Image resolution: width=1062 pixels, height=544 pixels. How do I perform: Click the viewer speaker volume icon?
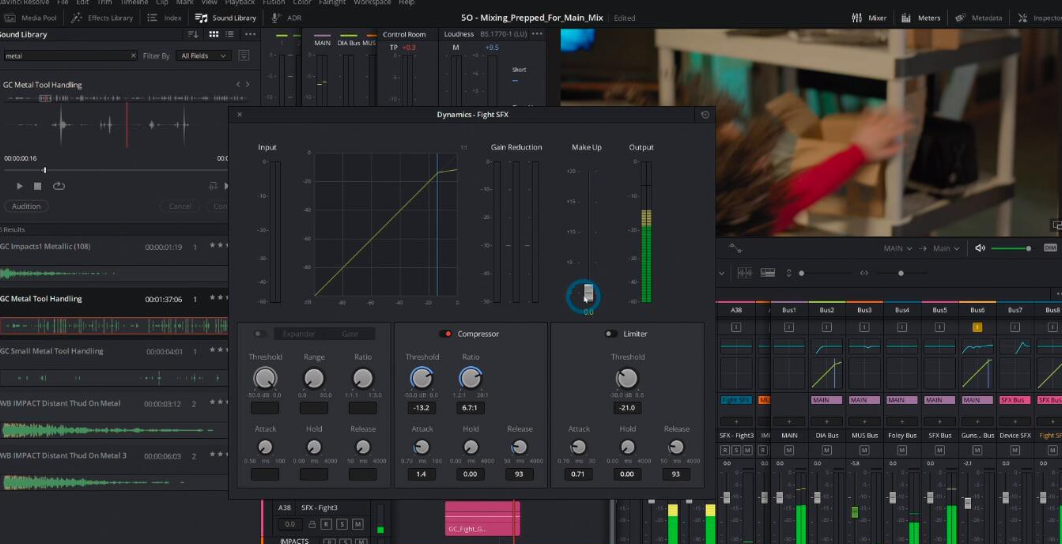[x=980, y=248]
